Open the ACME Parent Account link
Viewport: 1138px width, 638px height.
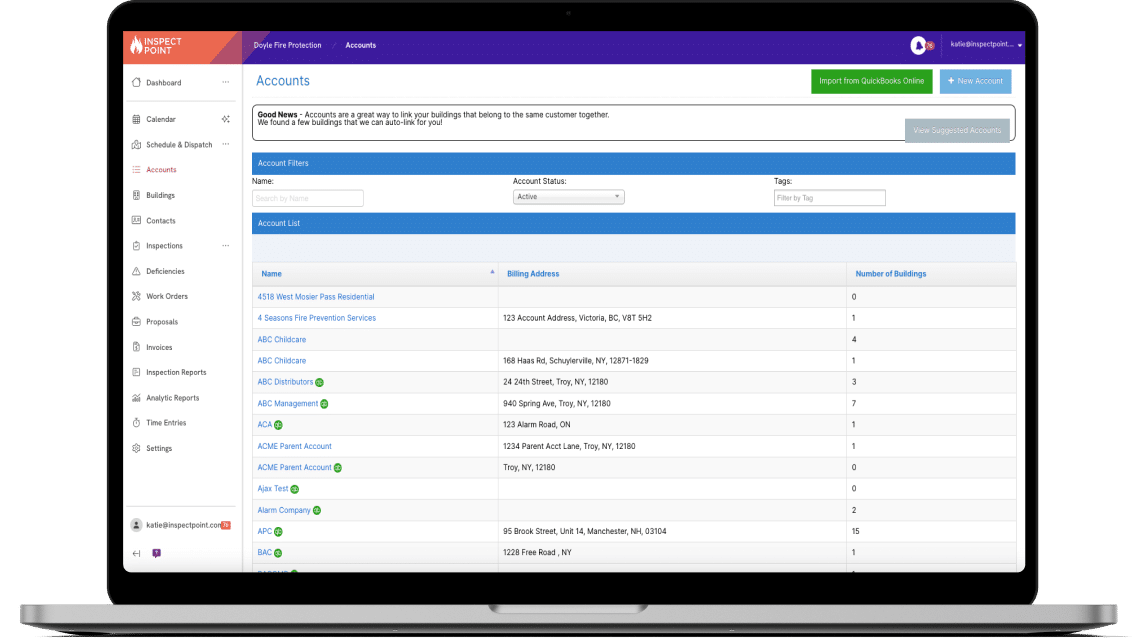(294, 446)
